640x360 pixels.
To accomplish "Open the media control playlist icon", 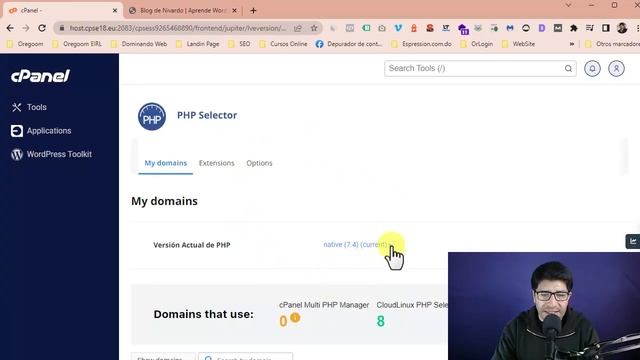I will pyautogui.click(x=590, y=28).
